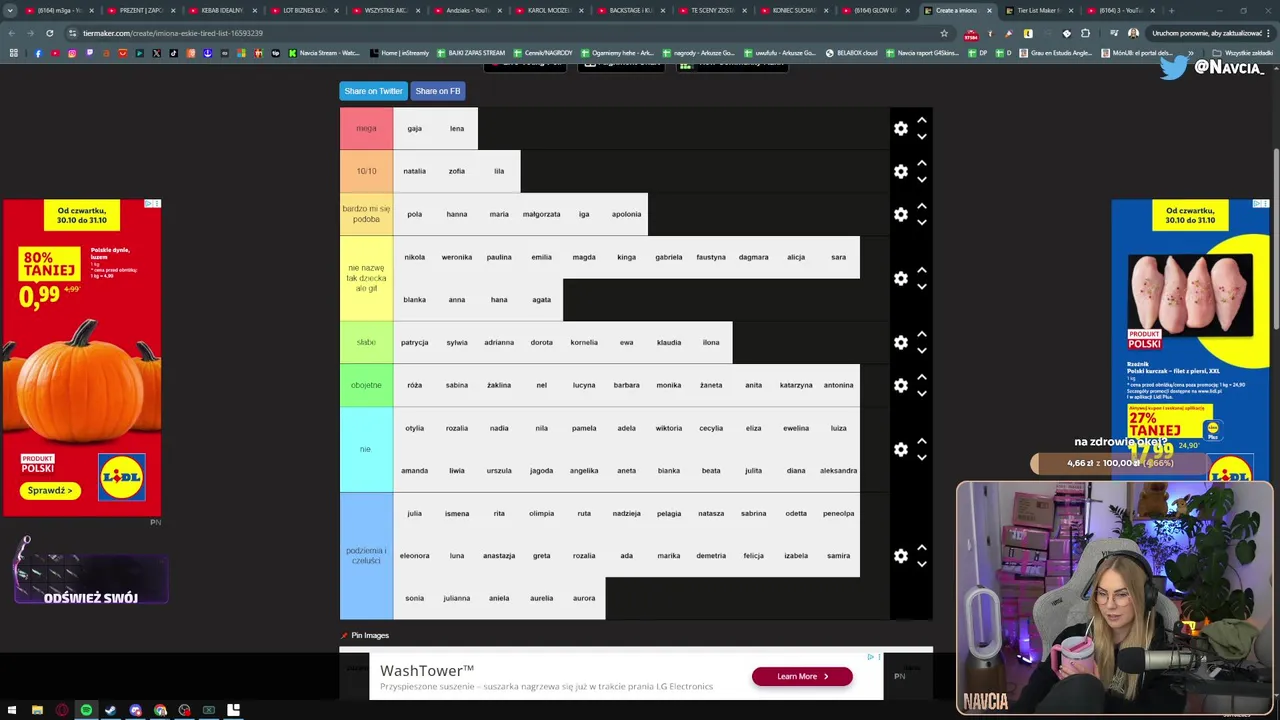The height and width of the screenshot is (720, 1280).
Task: Open the Windows Start menu
Action: point(12,710)
